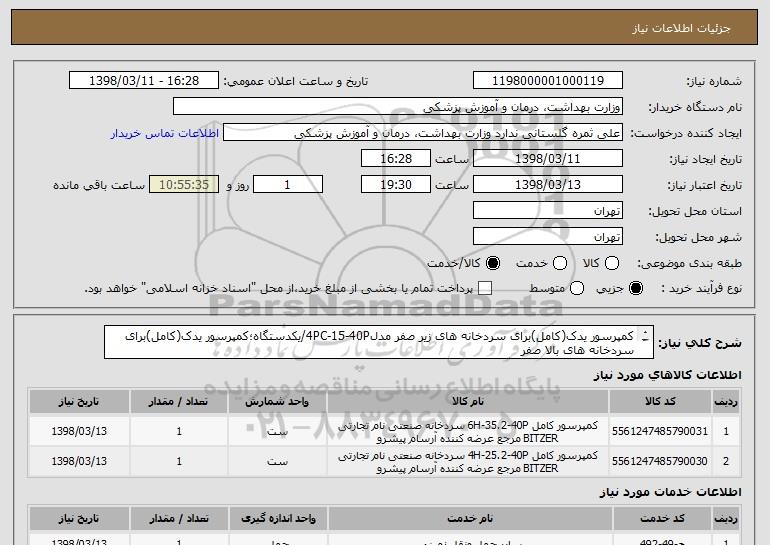Click delivery province field تهران
Image resolution: width=770 pixels, height=545 pixels.
(x=548, y=211)
